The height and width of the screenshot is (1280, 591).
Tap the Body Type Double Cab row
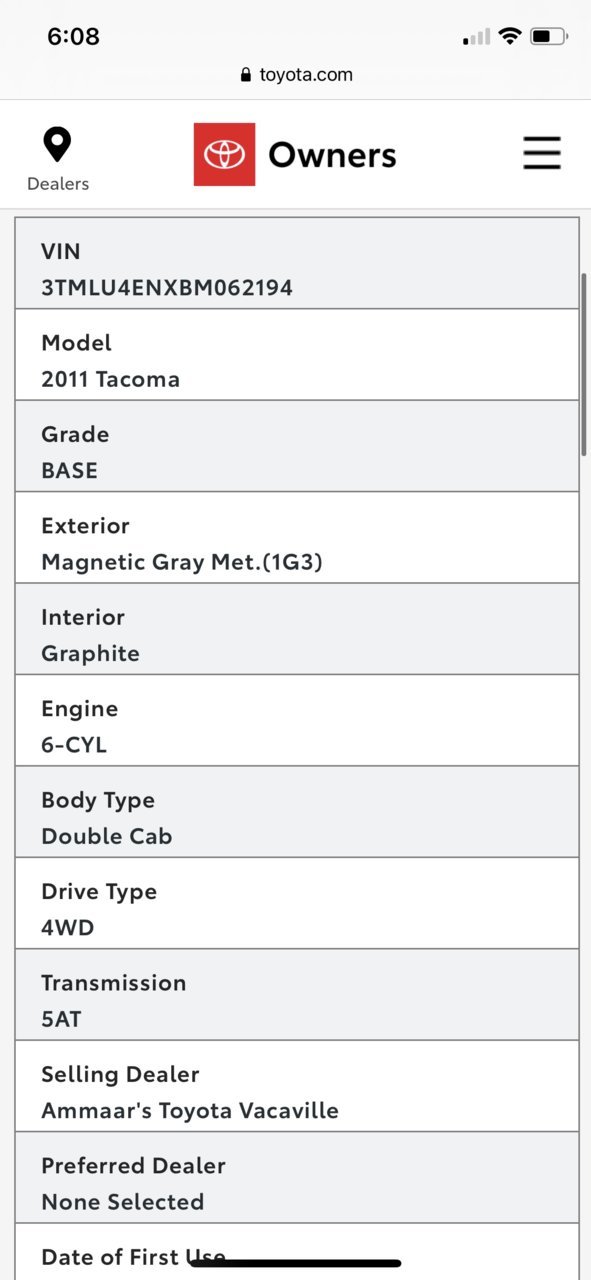point(297,812)
